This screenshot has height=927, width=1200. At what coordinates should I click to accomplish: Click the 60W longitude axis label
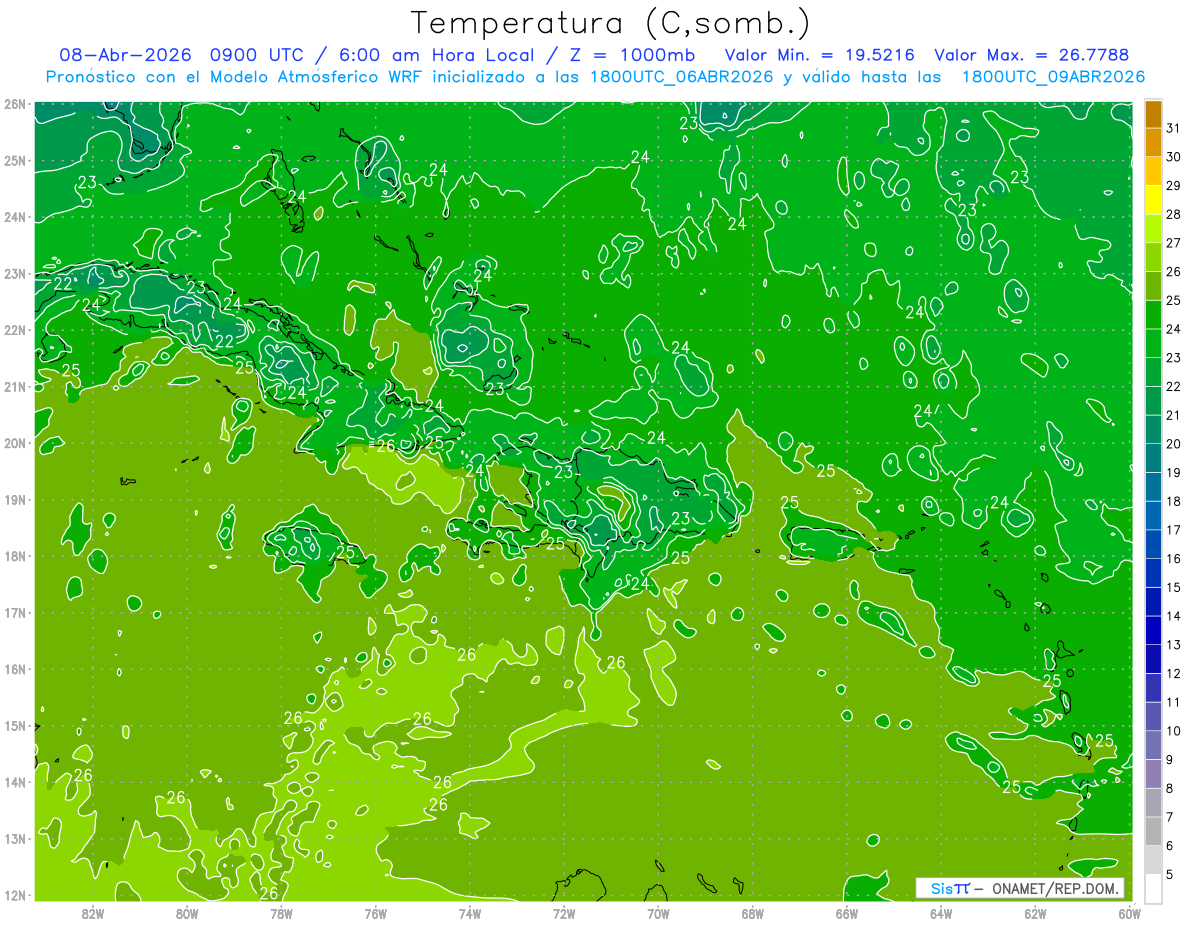coord(1130,913)
